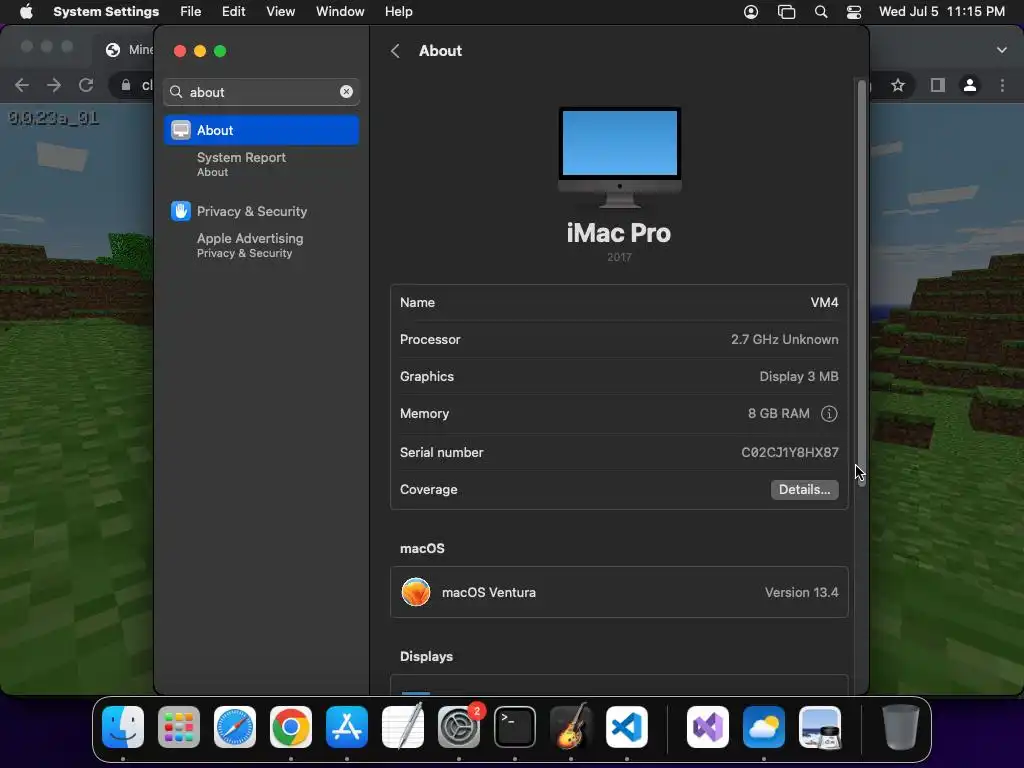Open the Help menu

398,12
